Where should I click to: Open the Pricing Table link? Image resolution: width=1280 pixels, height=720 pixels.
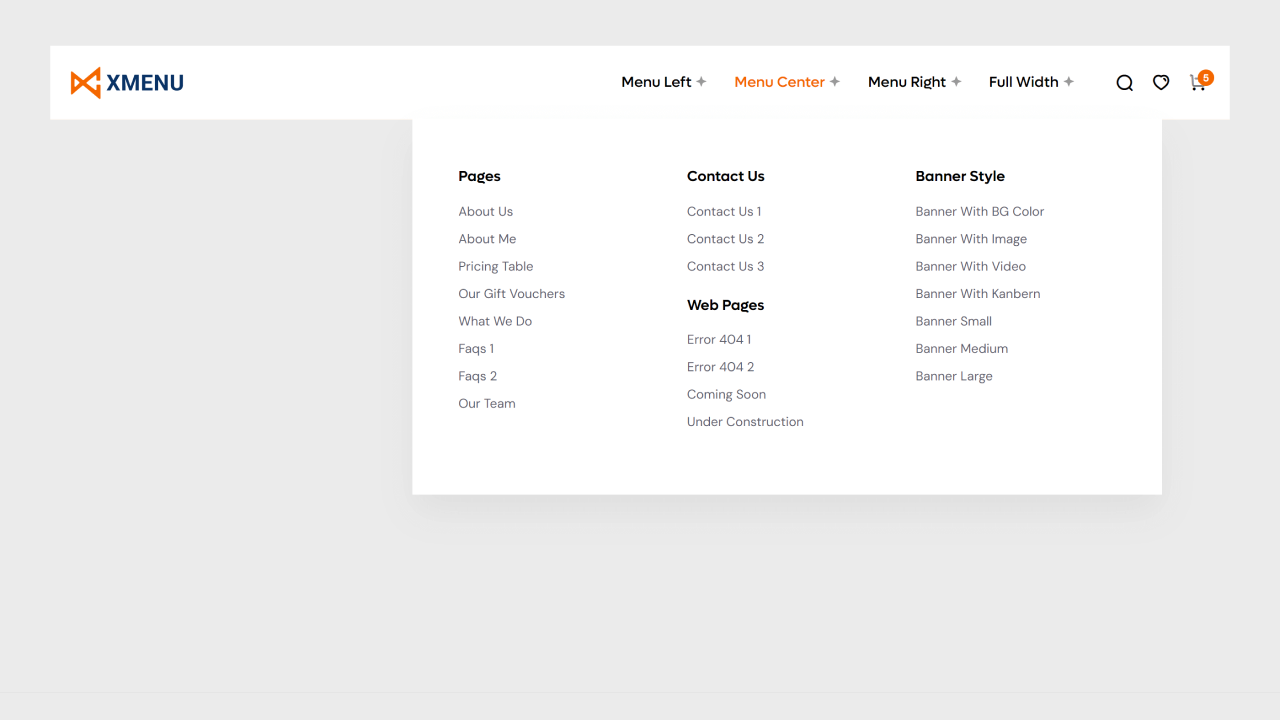point(496,266)
